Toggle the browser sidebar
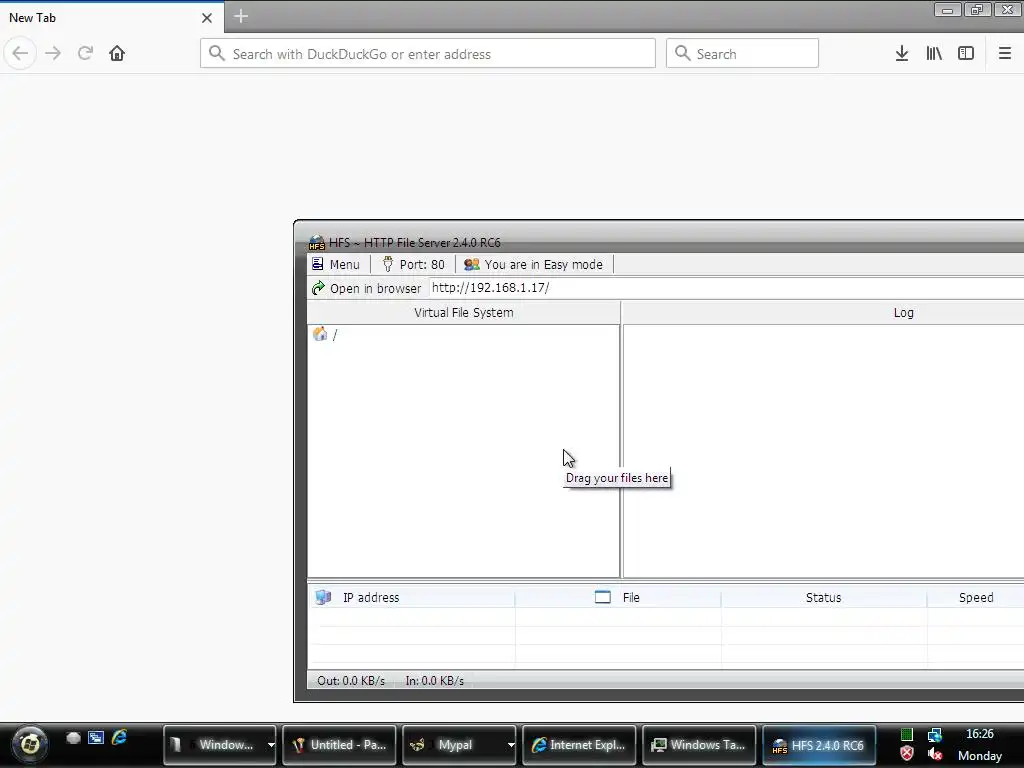 point(966,54)
